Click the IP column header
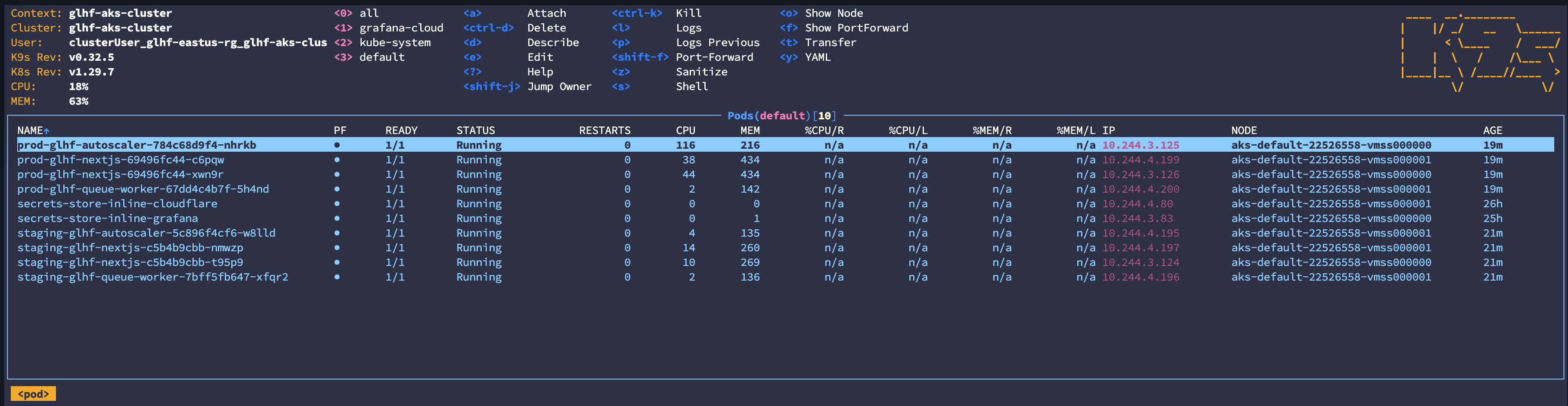 coord(1109,131)
